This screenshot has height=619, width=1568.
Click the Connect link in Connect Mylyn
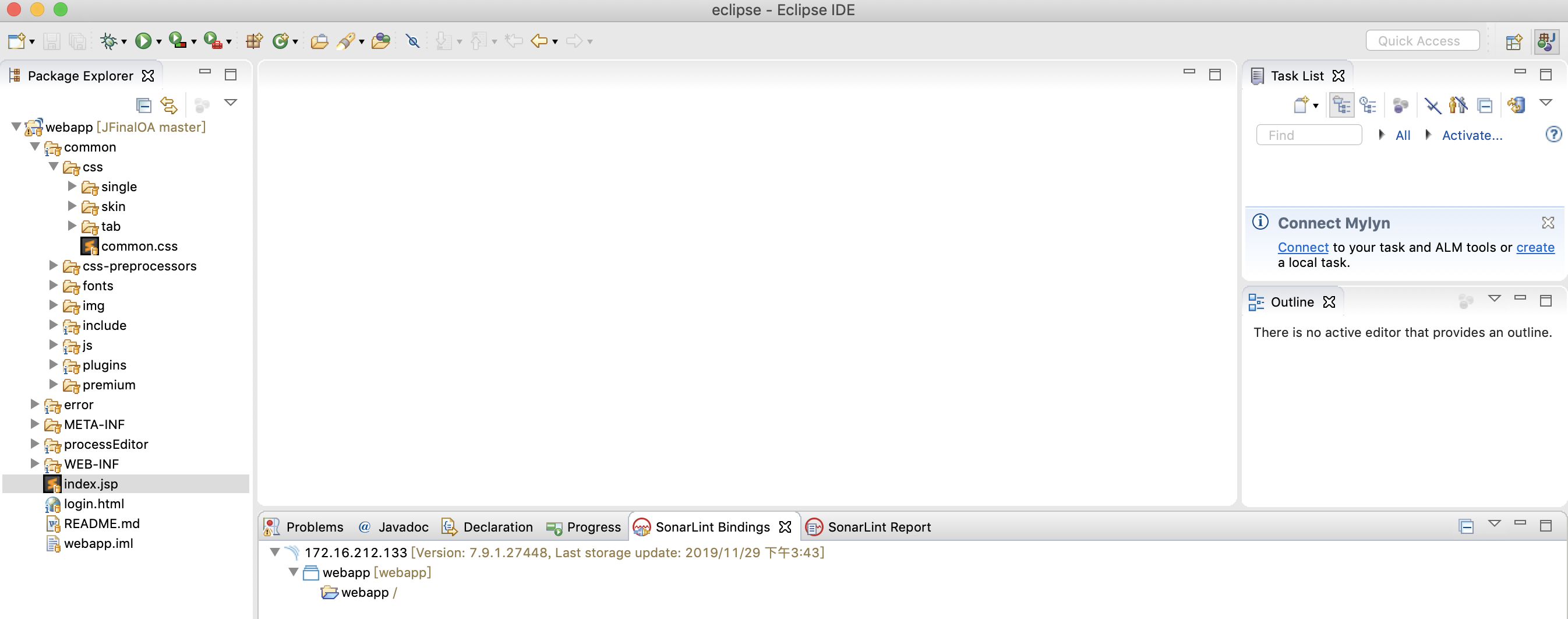(x=1302, y=247)
